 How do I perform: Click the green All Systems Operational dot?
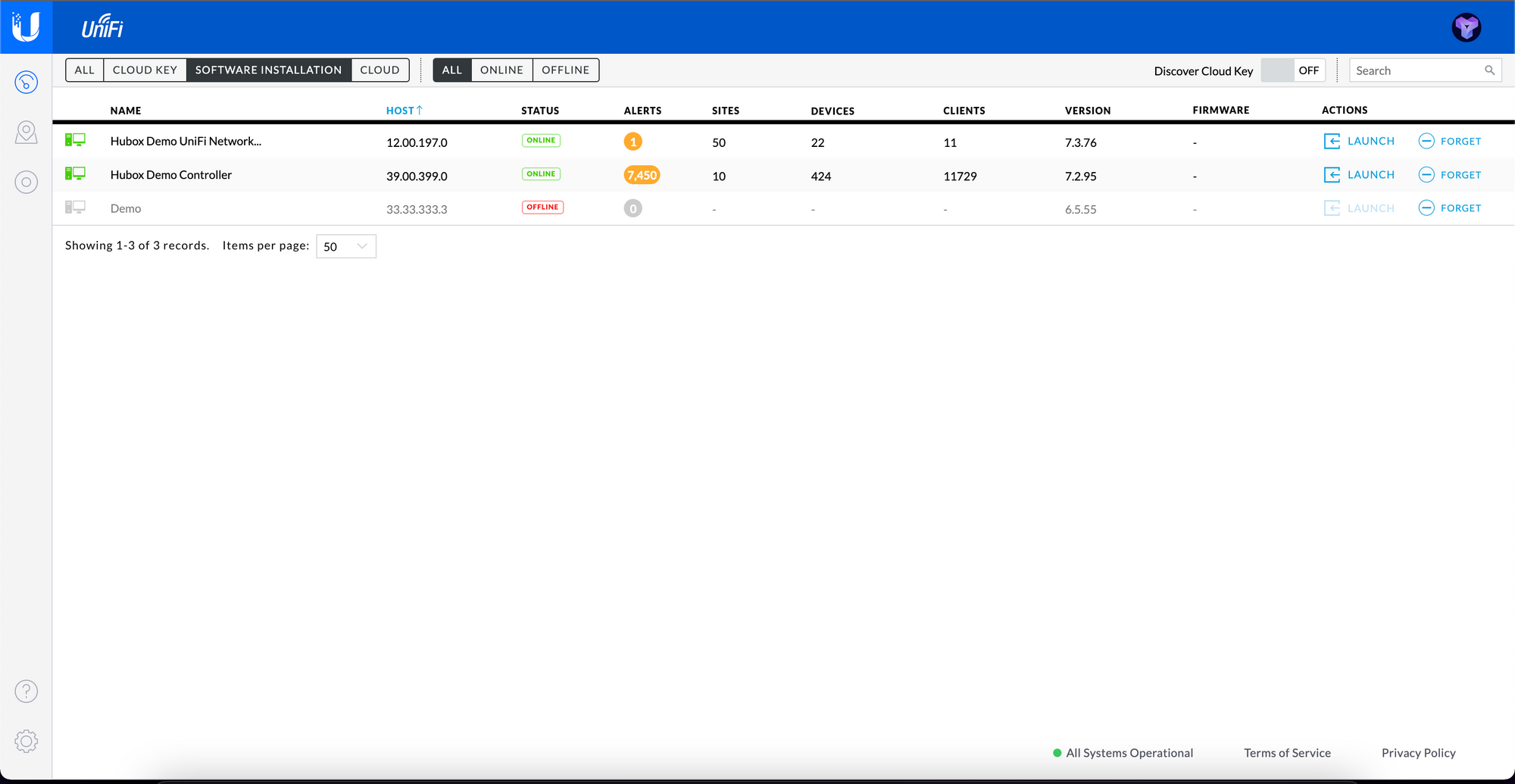(1057, 753)
